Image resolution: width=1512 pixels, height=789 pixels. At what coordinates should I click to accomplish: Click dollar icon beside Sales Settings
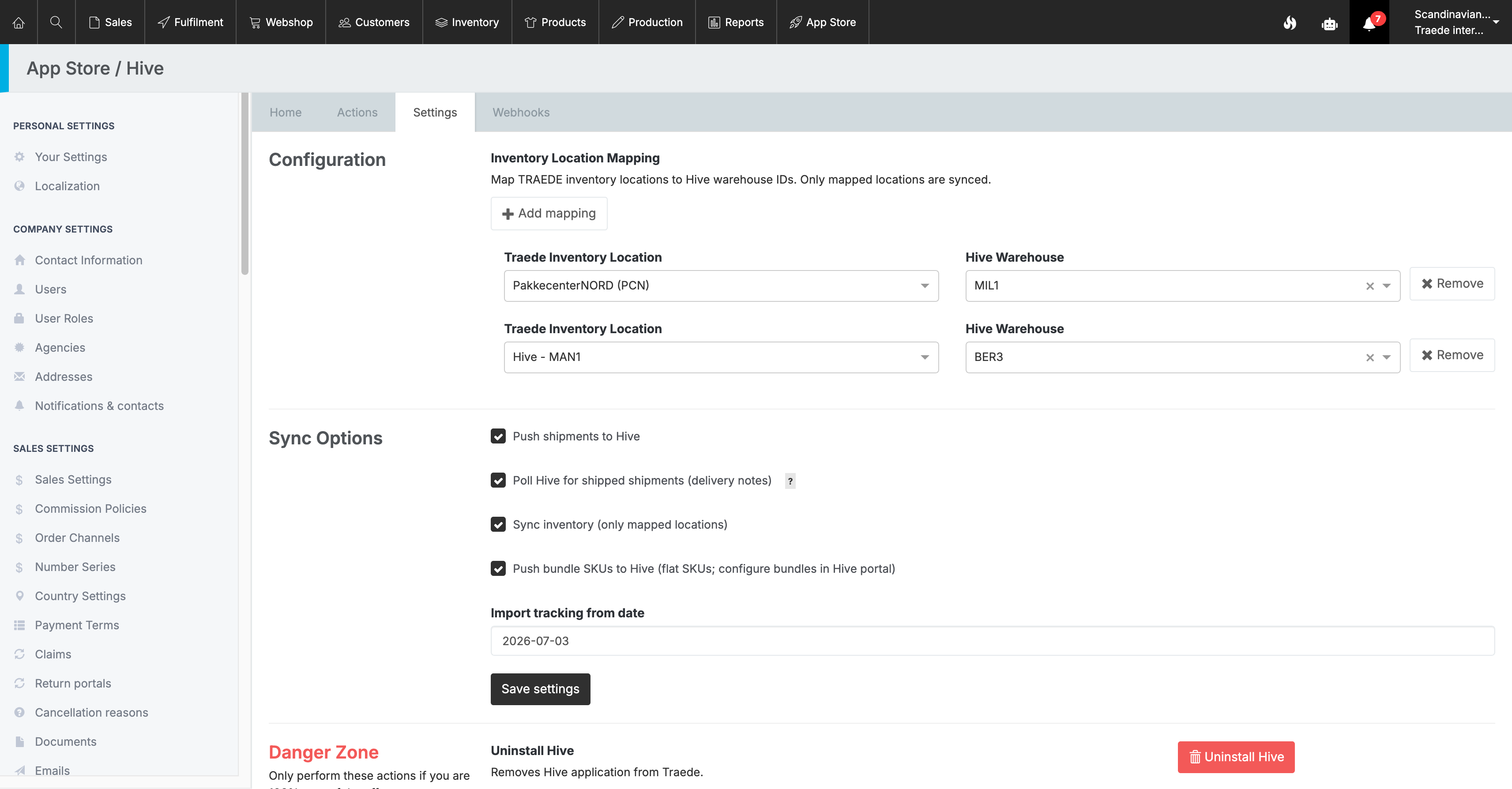pyautogui.click(x=19, y=480)
